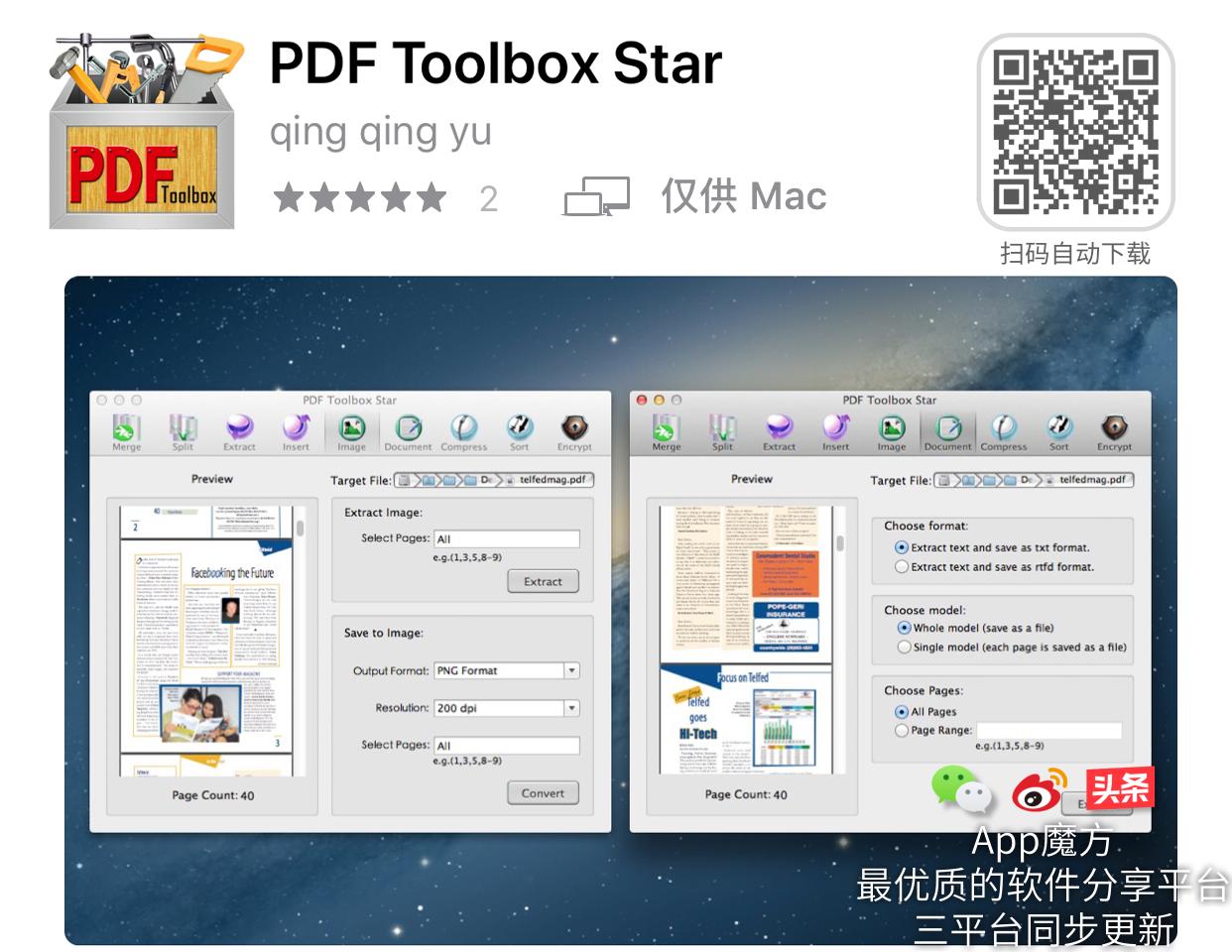Image resolution: width=1232 pixels, height=952 pixels.
Task: Select Split tool in right window toolbar
Action: (x=722, y=432)
